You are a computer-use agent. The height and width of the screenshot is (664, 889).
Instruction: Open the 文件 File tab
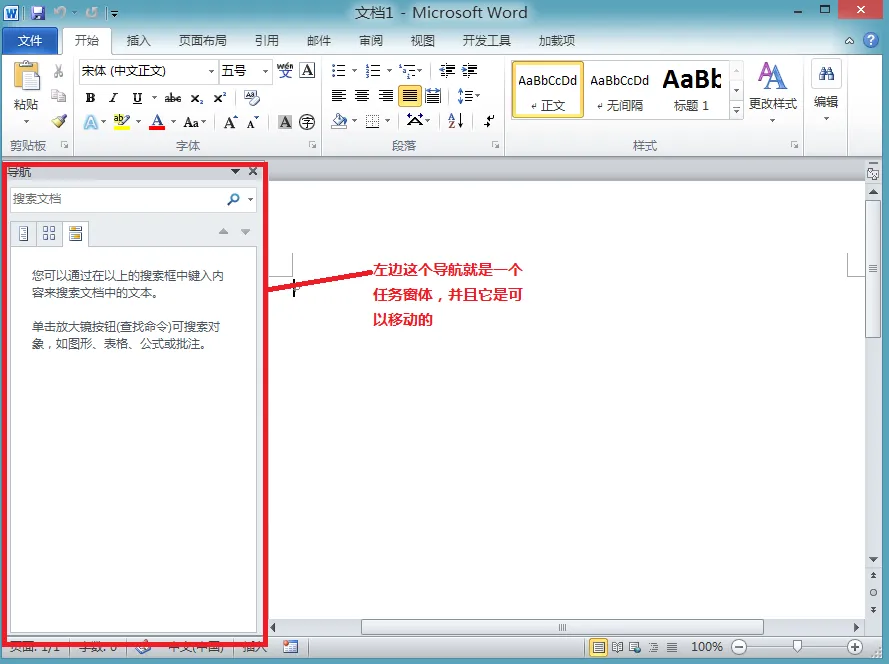point(30,41)
